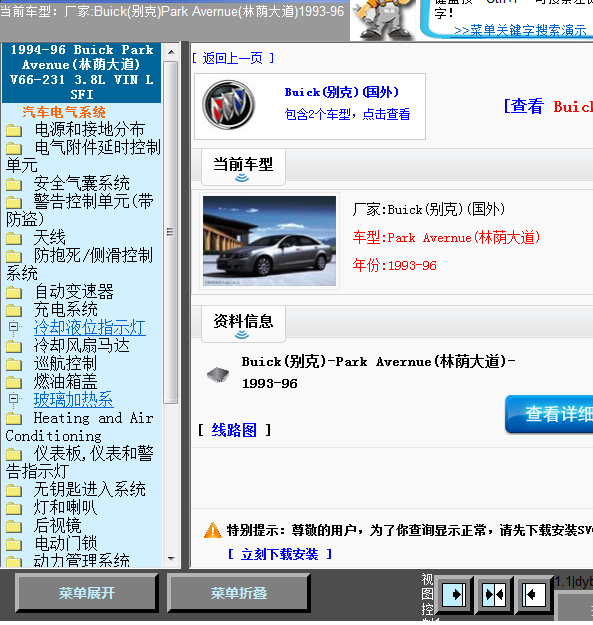Open folder icon next to 灯和喇叭
The height and width of the screenshot is (625, 593).
[x=14, y=509]
